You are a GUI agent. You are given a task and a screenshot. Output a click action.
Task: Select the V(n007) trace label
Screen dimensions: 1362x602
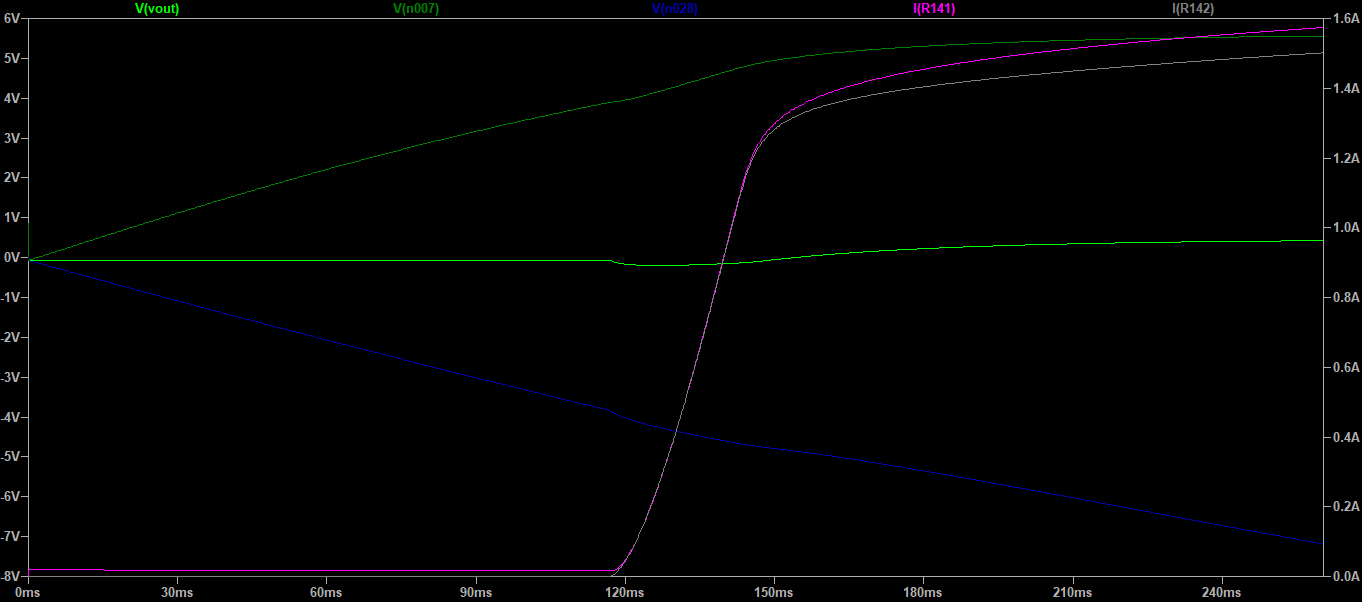[416, 8]
